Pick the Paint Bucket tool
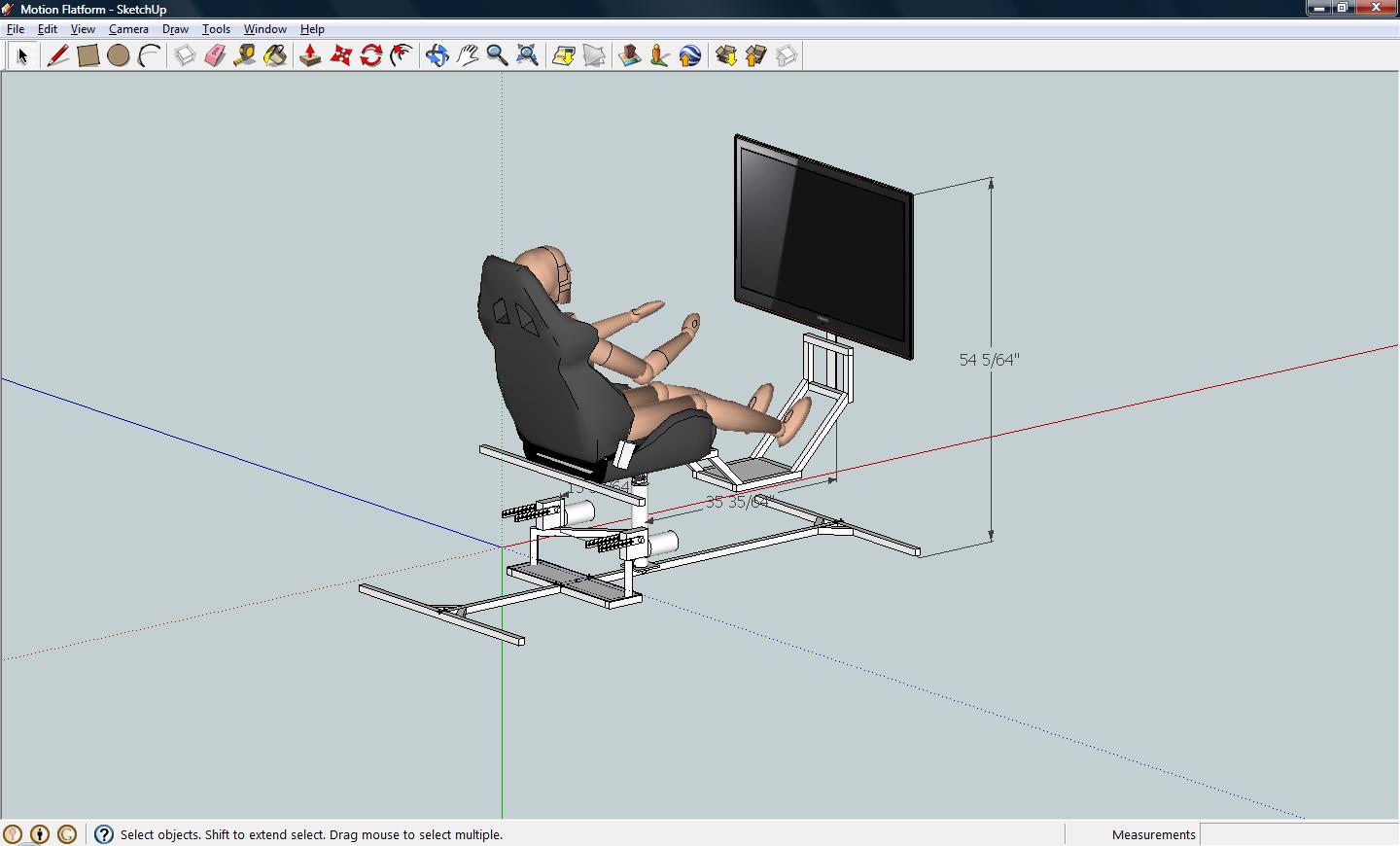This screenshot has height=846, width=1400. pos(275,55)
